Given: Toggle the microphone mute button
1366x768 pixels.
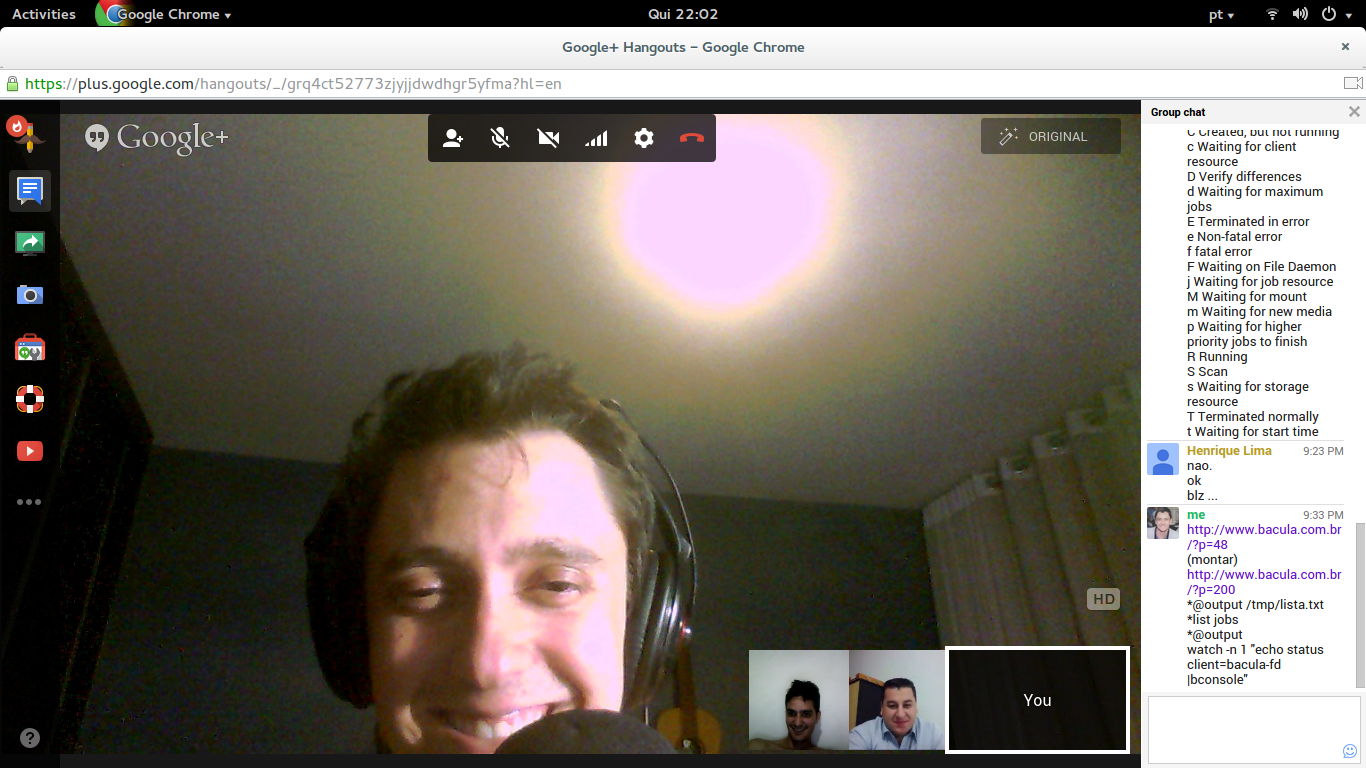Looking at the screenshot, I should [500, 138].
